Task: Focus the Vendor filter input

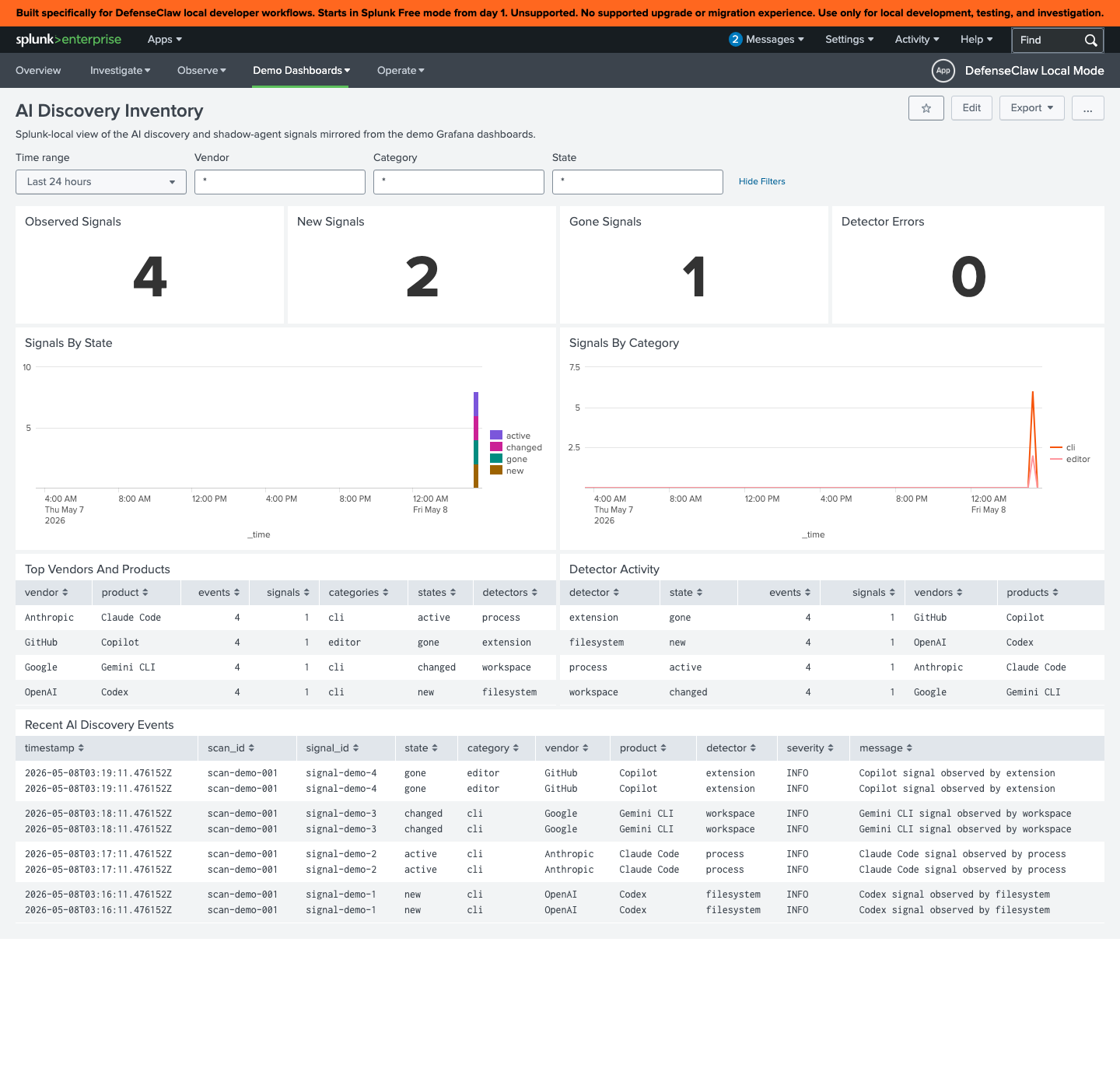Action: click(280, 182)
